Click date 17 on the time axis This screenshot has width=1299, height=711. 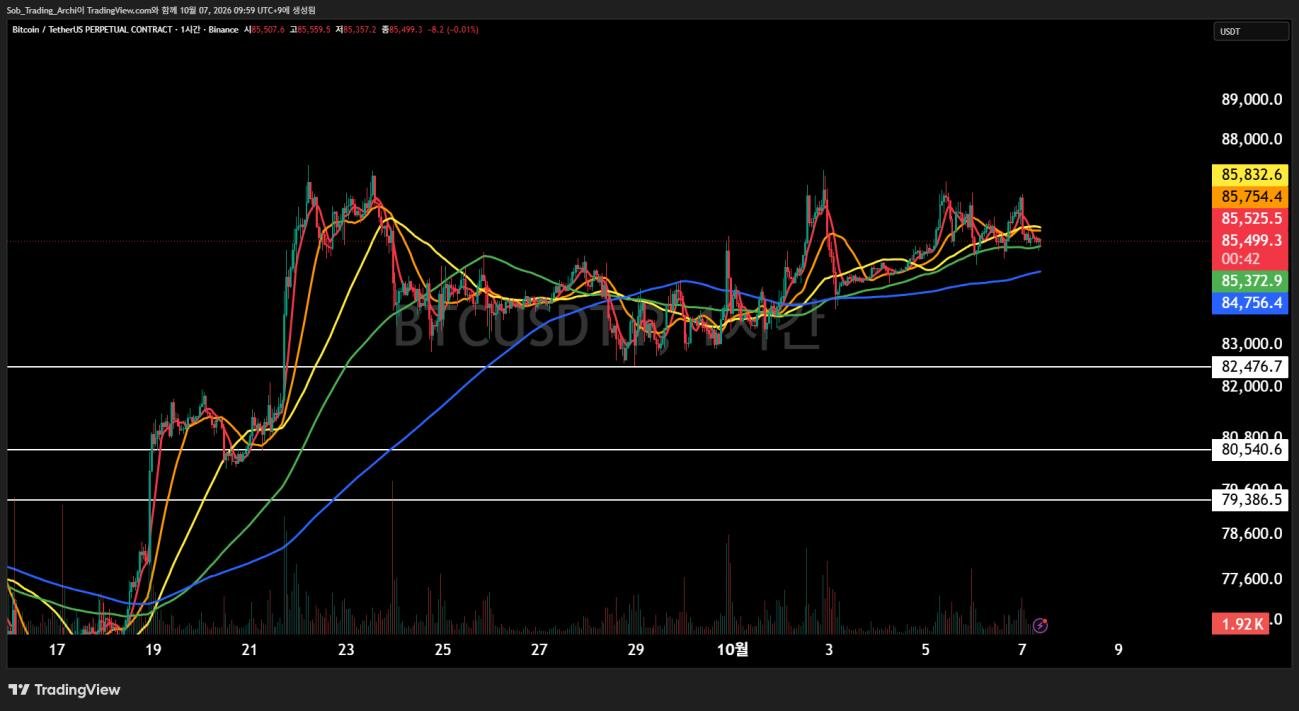point(57,650)
